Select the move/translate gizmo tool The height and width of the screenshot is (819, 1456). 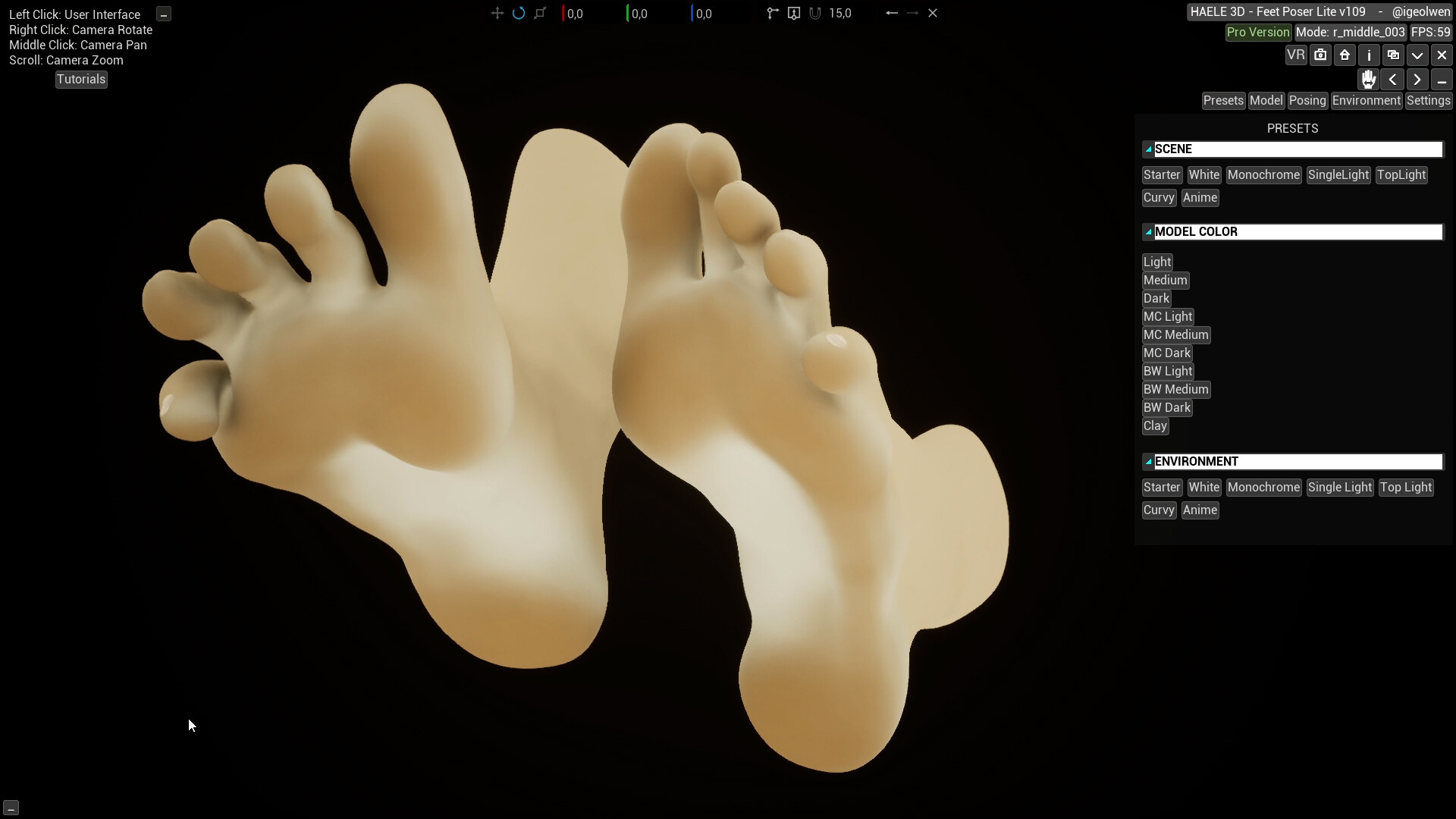tap(497, 13)
